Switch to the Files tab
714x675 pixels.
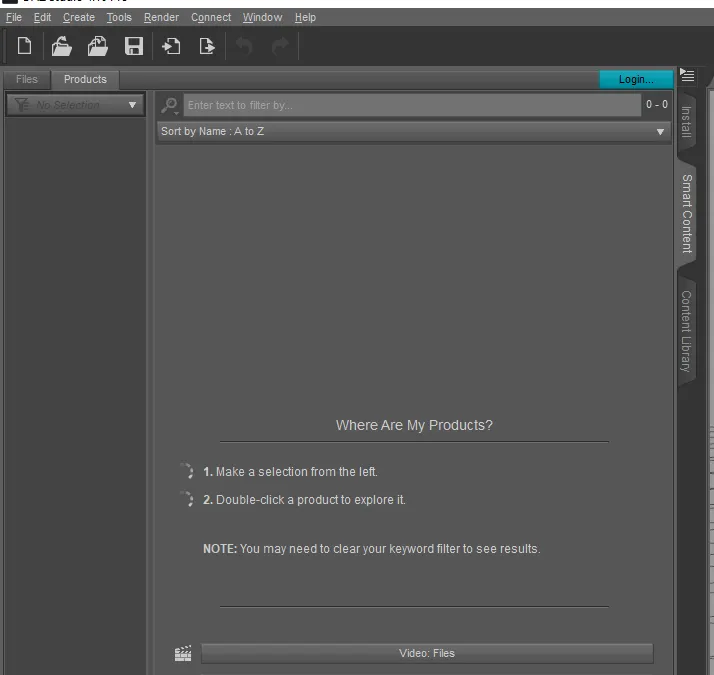pyautogui.click(x=26, y=79)
